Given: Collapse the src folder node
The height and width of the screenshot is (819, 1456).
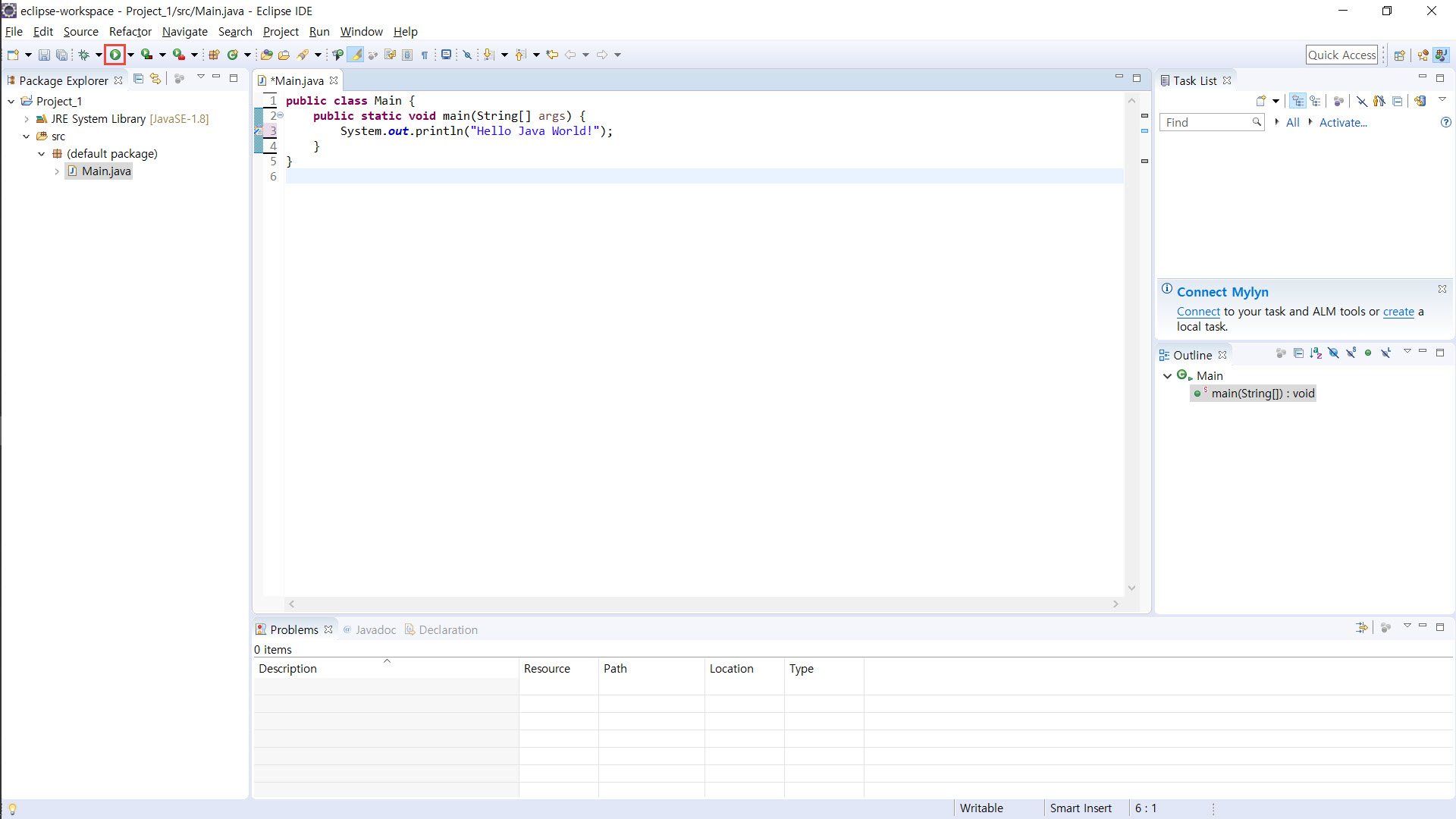Looking at the screenshot, I should 27,136.
